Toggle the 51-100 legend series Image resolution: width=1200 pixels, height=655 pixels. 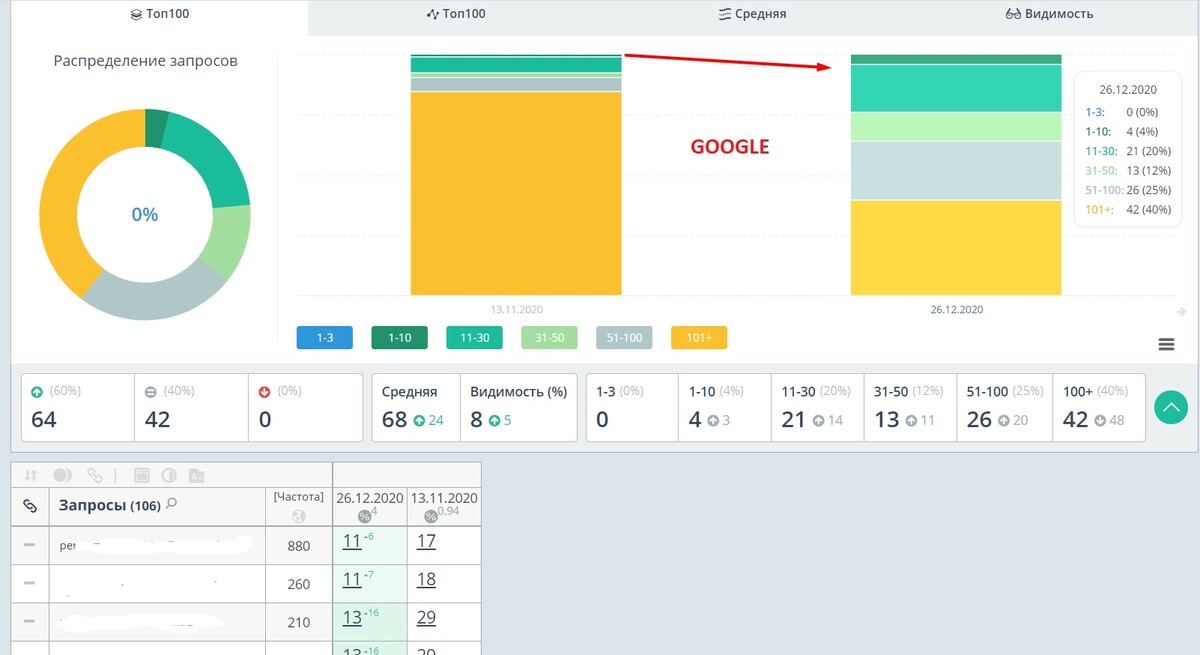624,338
